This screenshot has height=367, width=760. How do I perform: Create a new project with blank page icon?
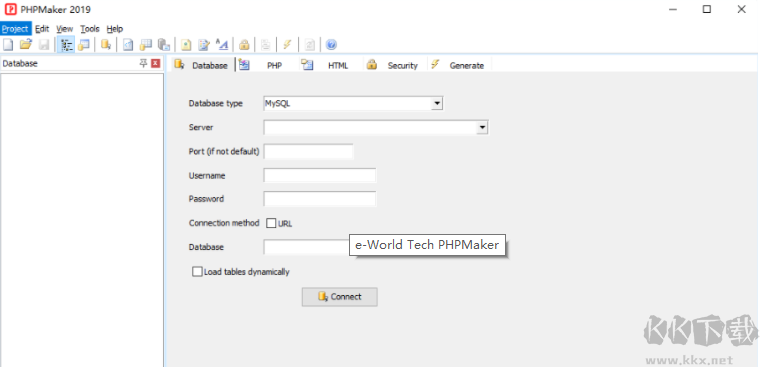[8, 45]
